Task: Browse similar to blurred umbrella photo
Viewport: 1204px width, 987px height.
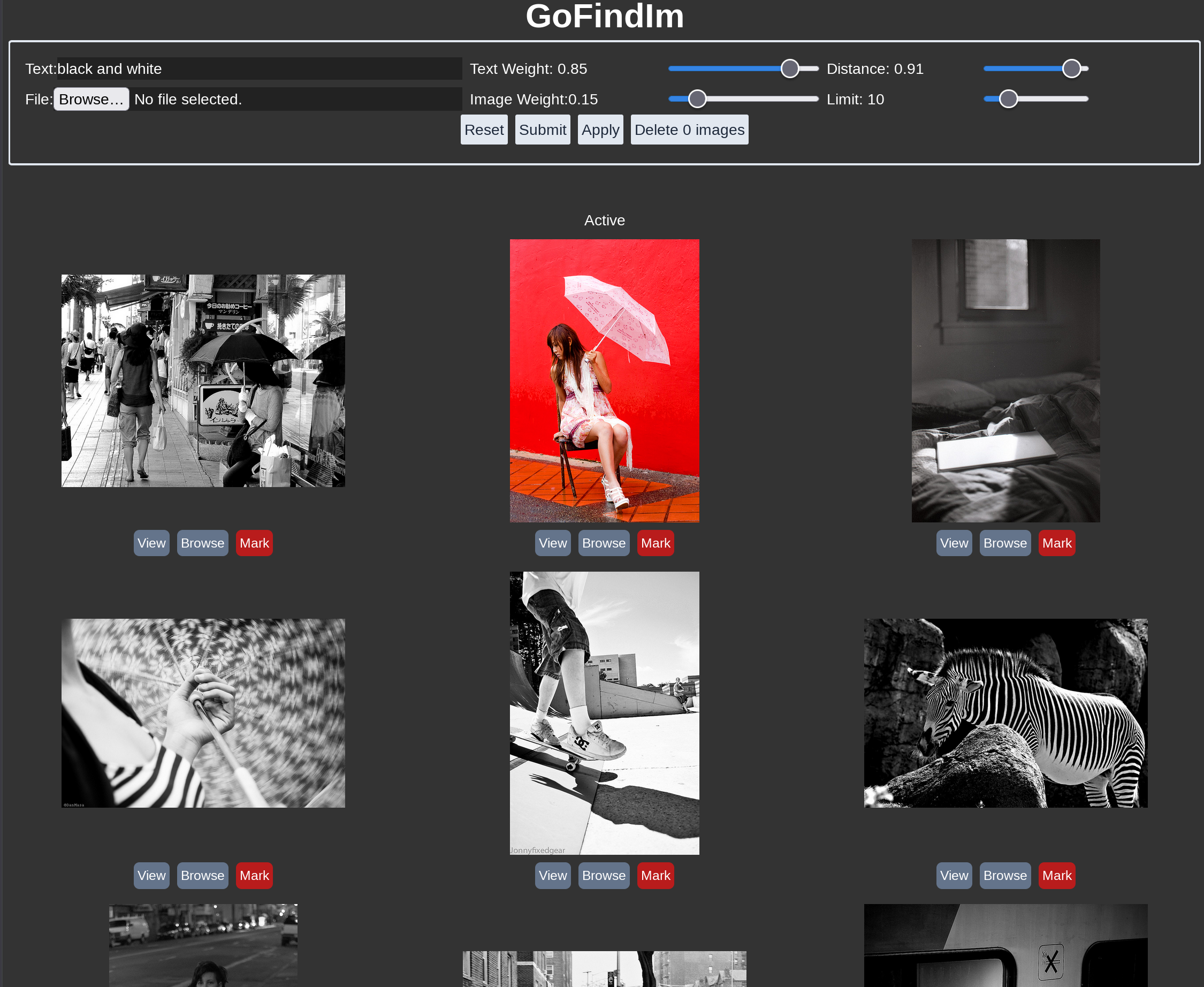Action: [202, 876]
